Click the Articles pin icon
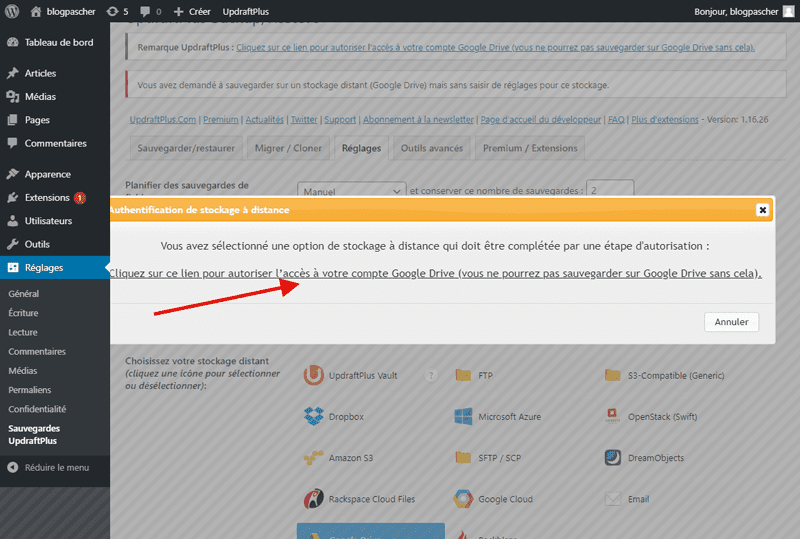This screenshot has height=539, width=800. pos(13,73)
